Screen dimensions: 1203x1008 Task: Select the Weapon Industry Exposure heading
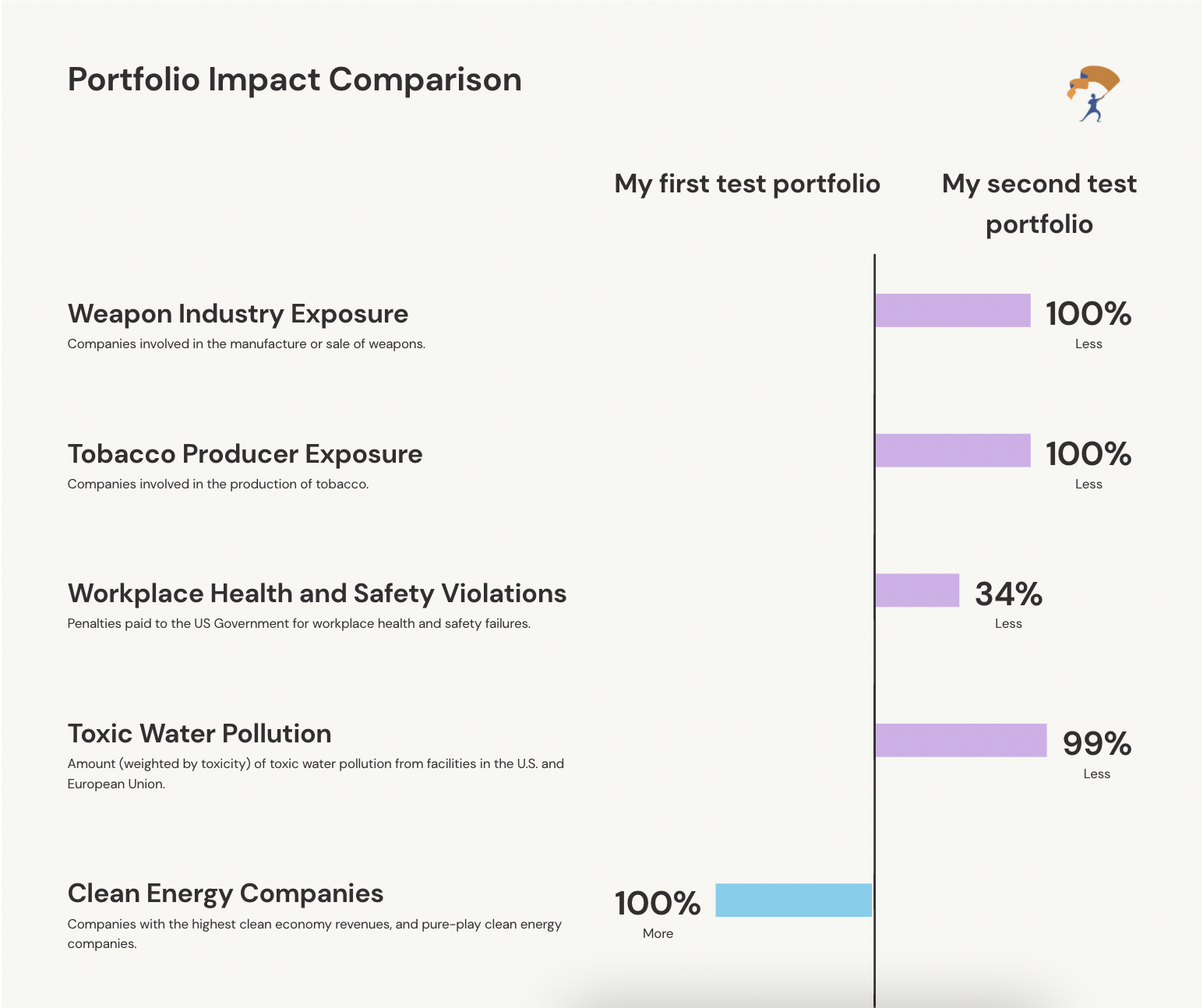238,313
